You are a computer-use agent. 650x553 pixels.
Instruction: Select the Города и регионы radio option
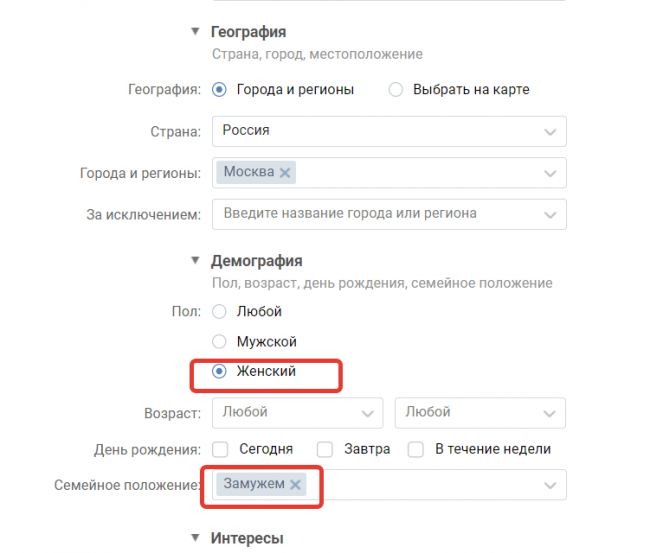[220, 89]
